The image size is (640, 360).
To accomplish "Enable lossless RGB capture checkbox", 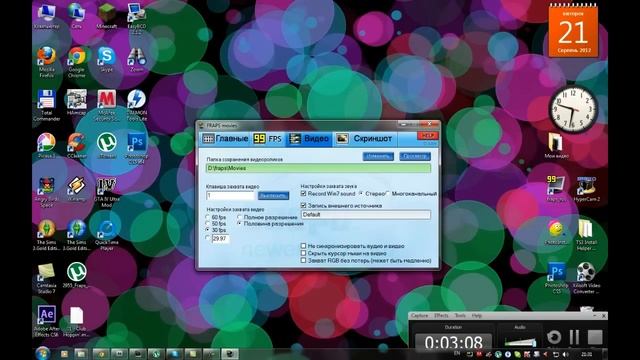I will pyautogui.click(x=303, y=260).
